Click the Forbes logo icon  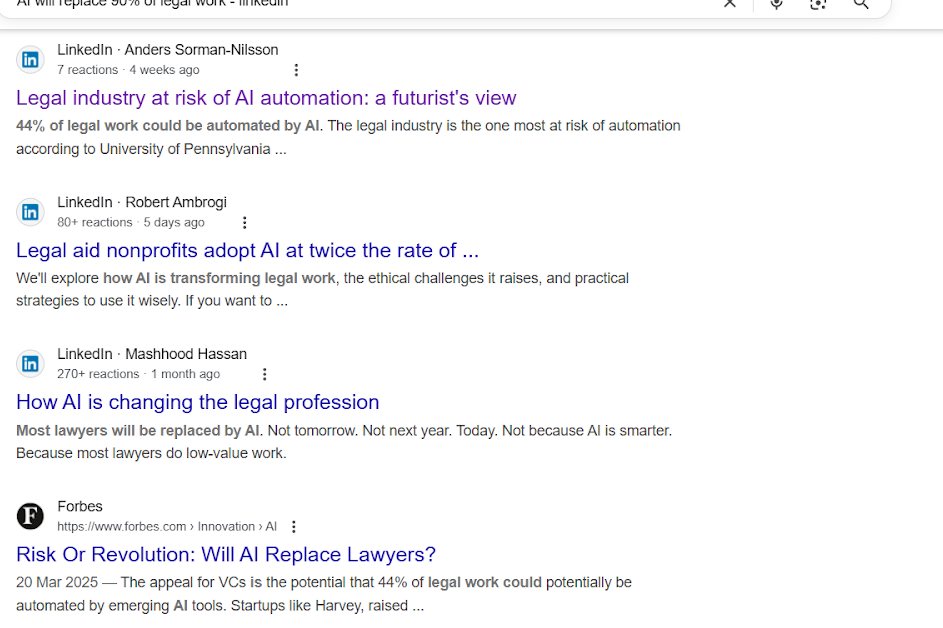point(31,516)
